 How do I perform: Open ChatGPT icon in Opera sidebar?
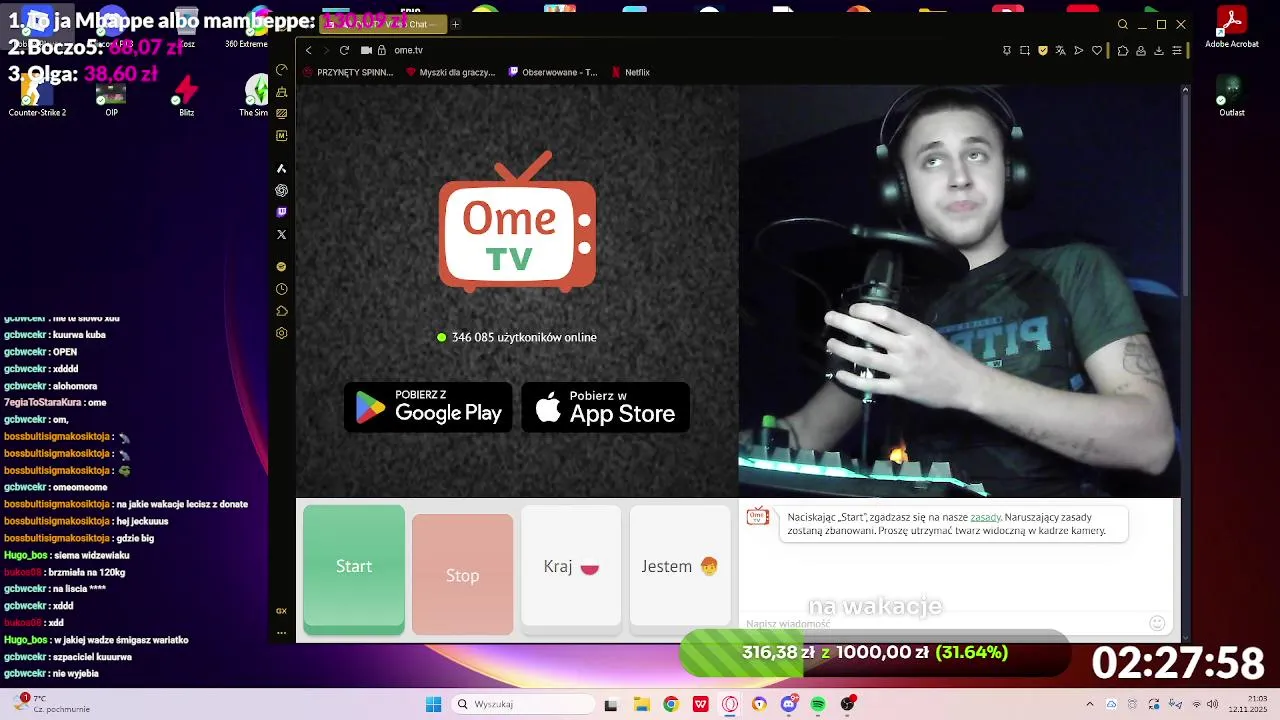[x=282, y=190]
